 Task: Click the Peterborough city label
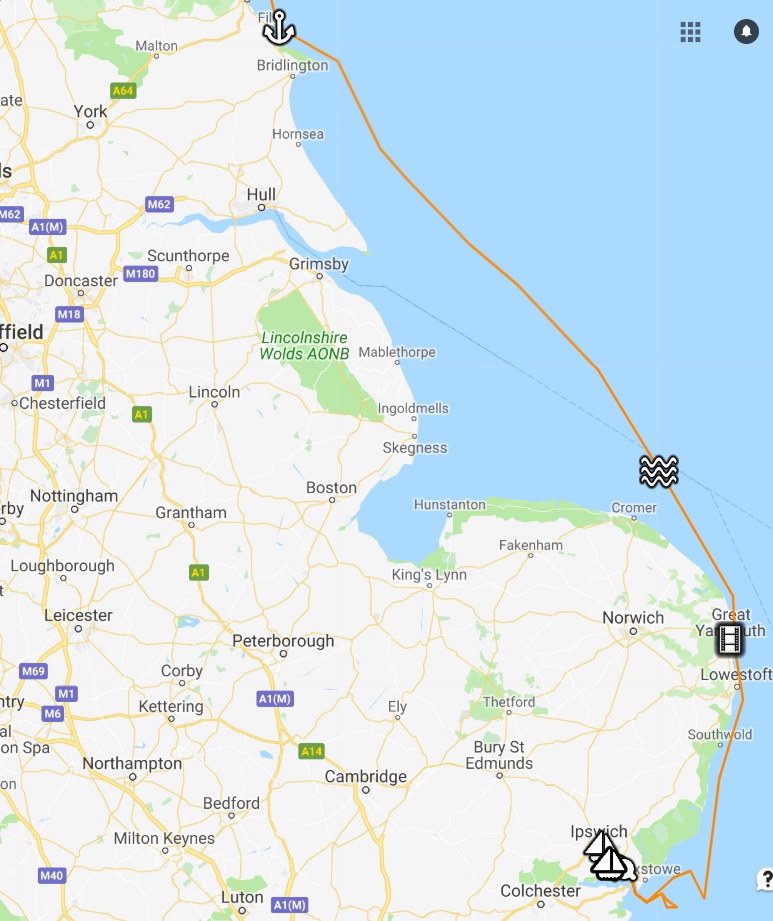tap(283, 641)
